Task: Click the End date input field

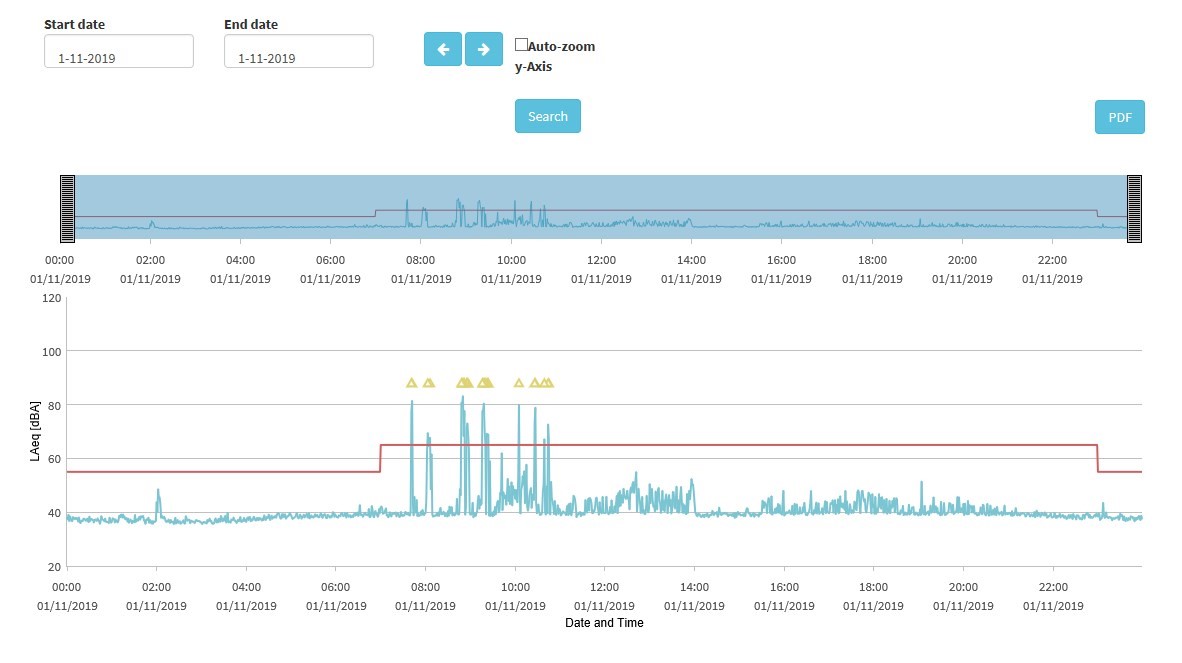Action: pos(299,52)
